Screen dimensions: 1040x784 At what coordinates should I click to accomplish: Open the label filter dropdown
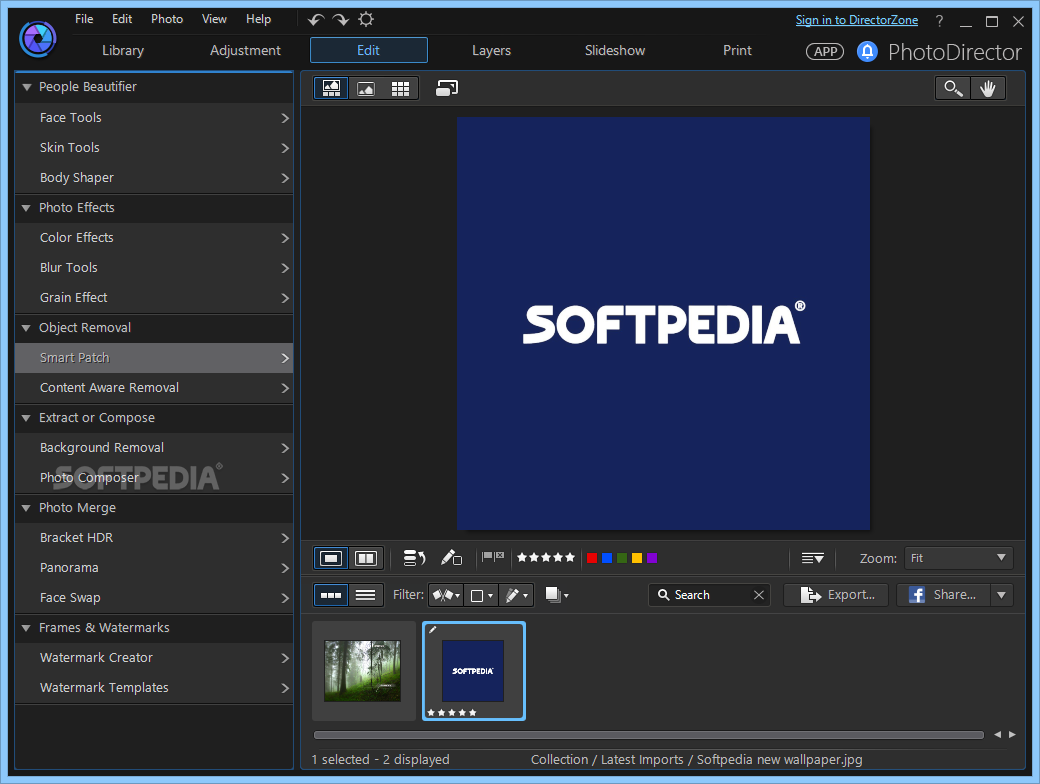(x=481, y=595)
